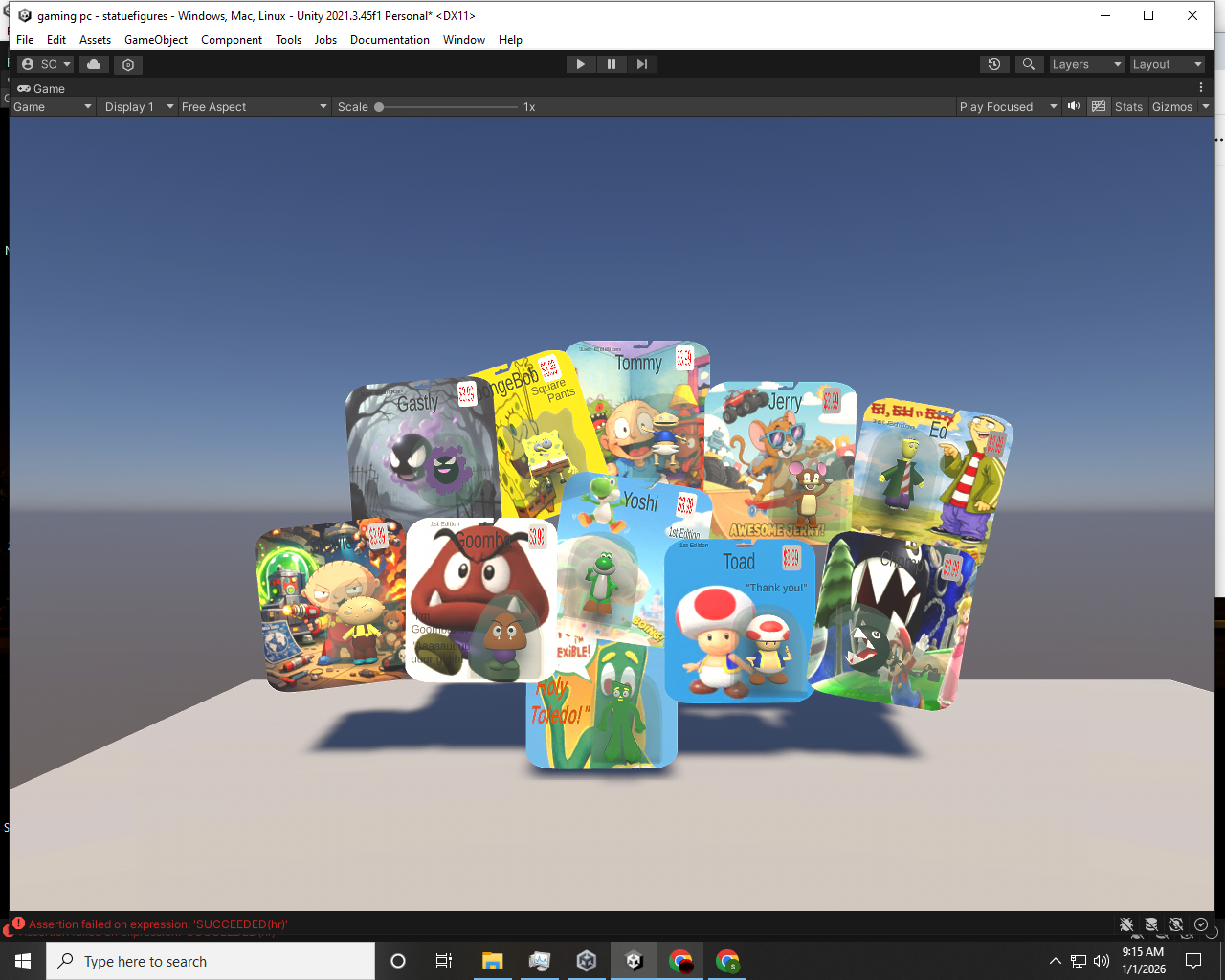
Task: Click the Jerry card in Game view
Action: click(780, 462)
